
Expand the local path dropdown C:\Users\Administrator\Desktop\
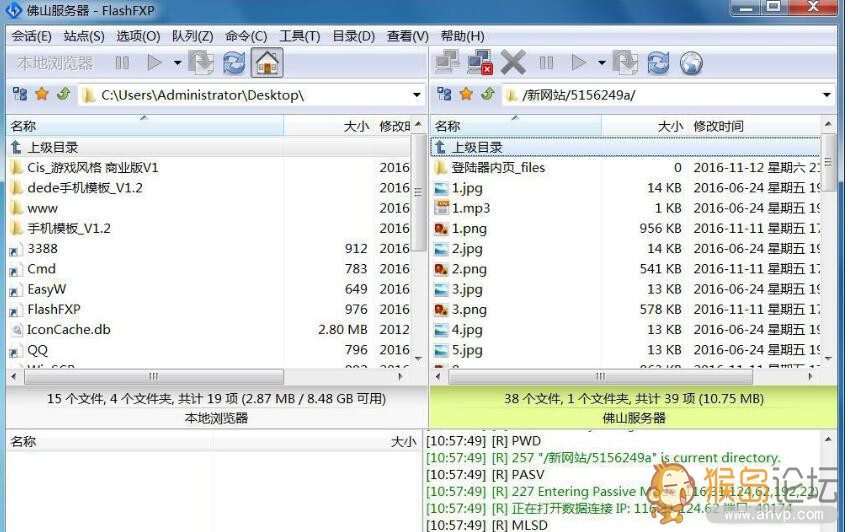[416, 95]
